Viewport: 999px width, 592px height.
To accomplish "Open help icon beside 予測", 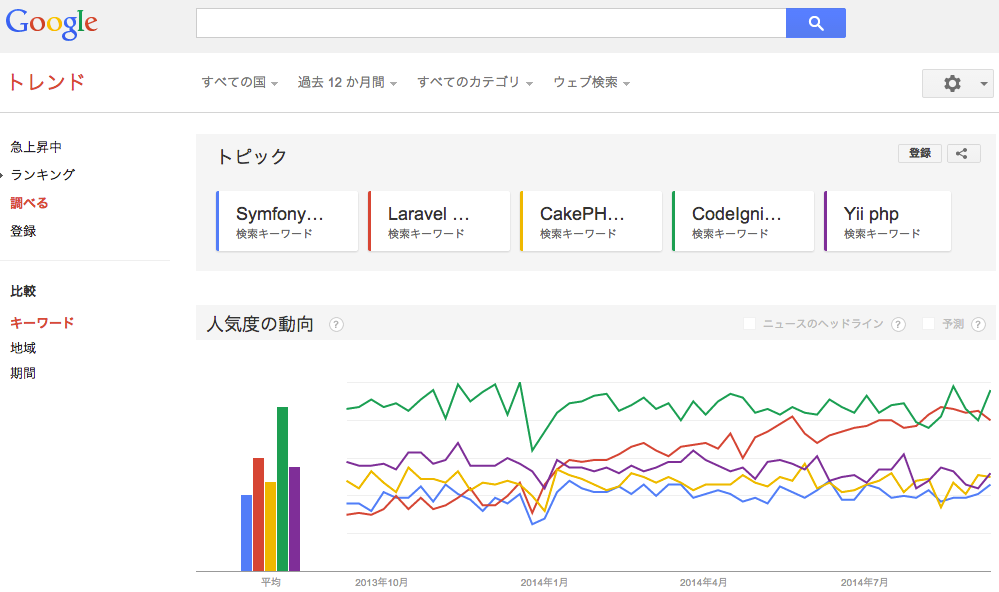I will (x=978, y=324).
